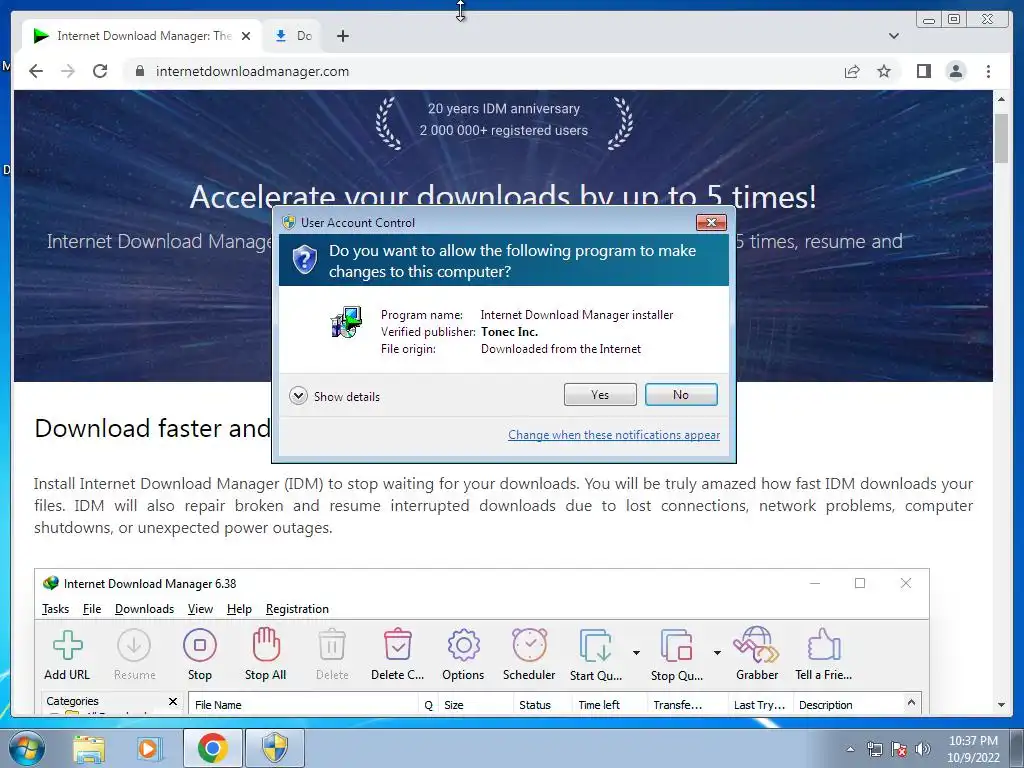Viewport: 1024px width, 768px height.
Task: Open View menu in IDM screenshot
Action: (x=200, y=609)
